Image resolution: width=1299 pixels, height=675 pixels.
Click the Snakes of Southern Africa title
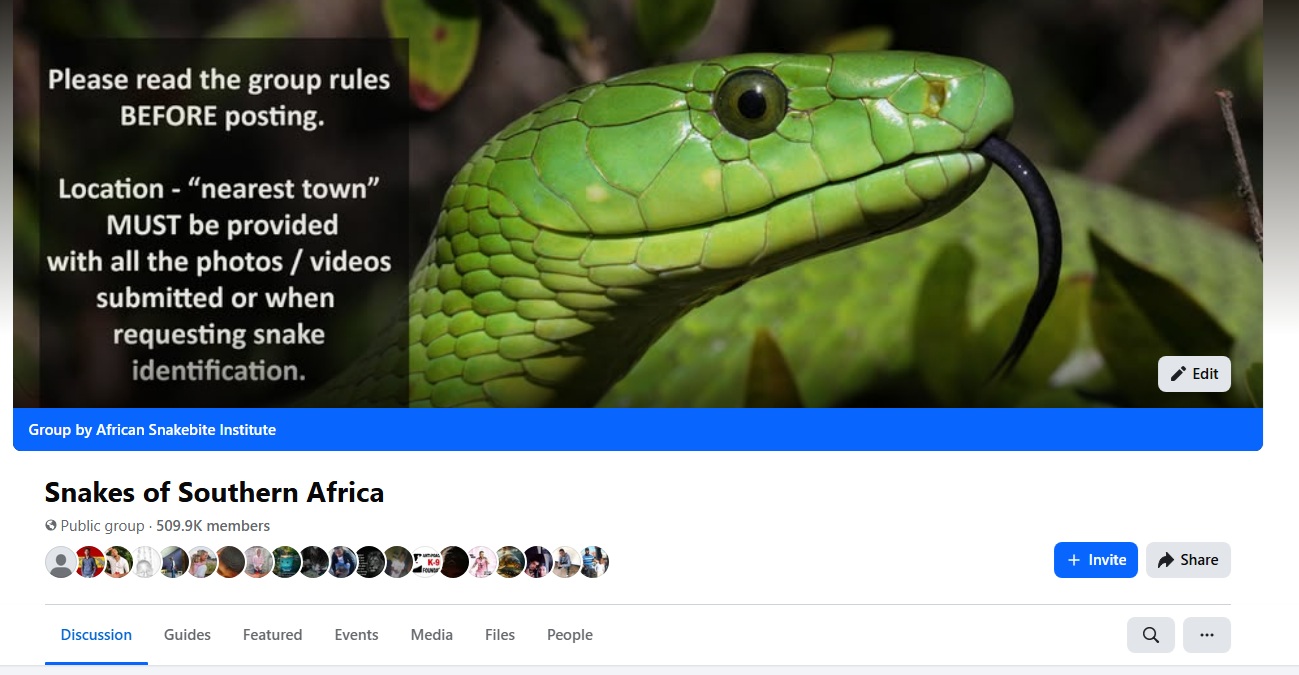point(214,492)
